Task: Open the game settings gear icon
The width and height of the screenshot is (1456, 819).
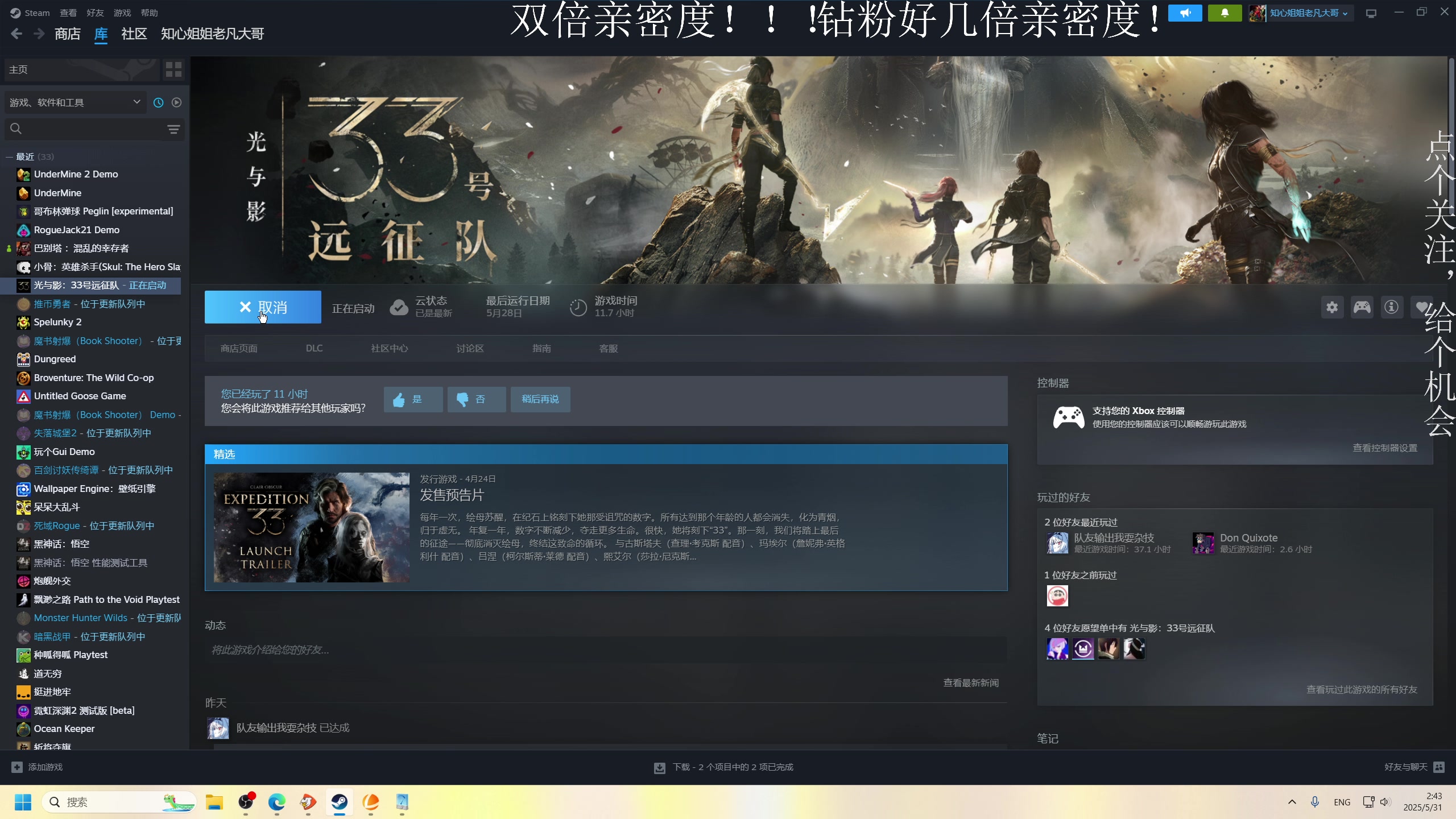Action: 1332,308
